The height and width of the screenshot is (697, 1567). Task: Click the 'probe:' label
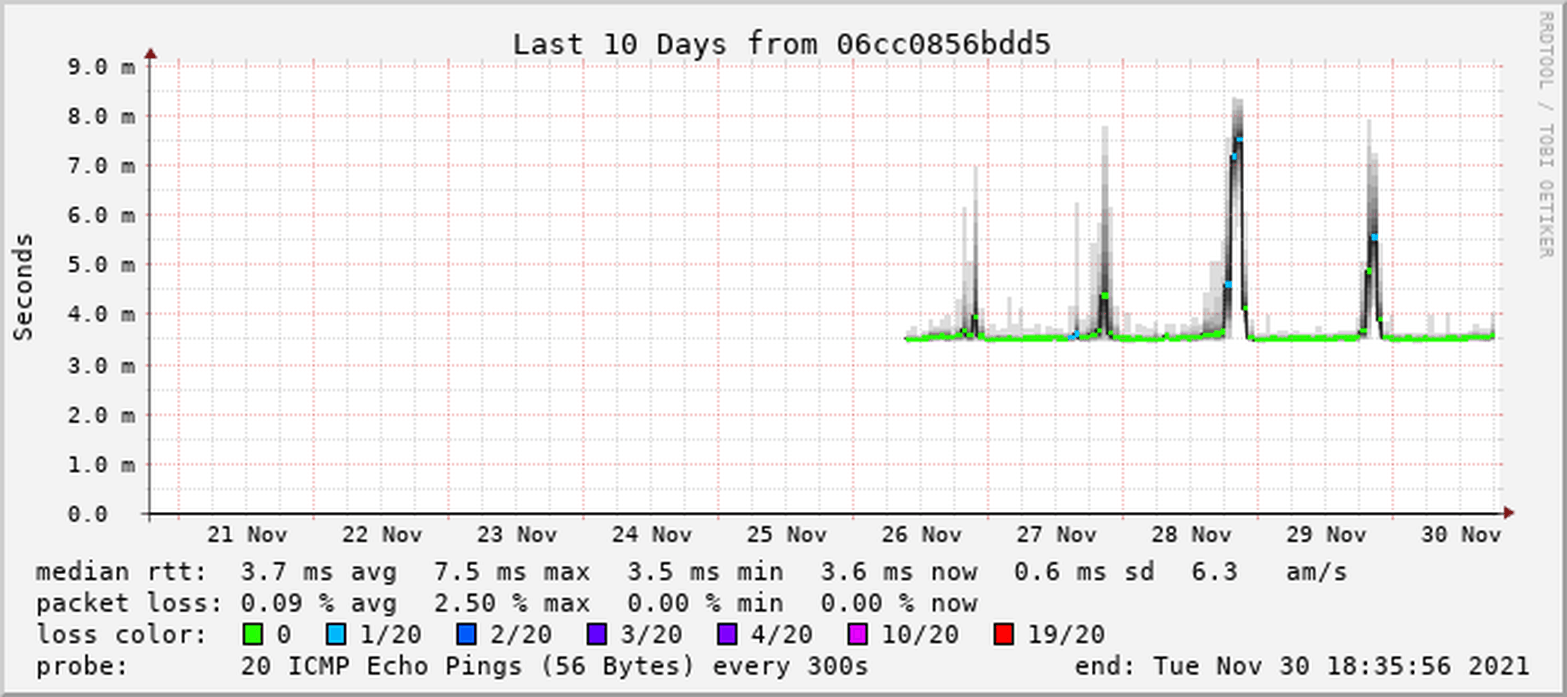[x=83, y=666]
